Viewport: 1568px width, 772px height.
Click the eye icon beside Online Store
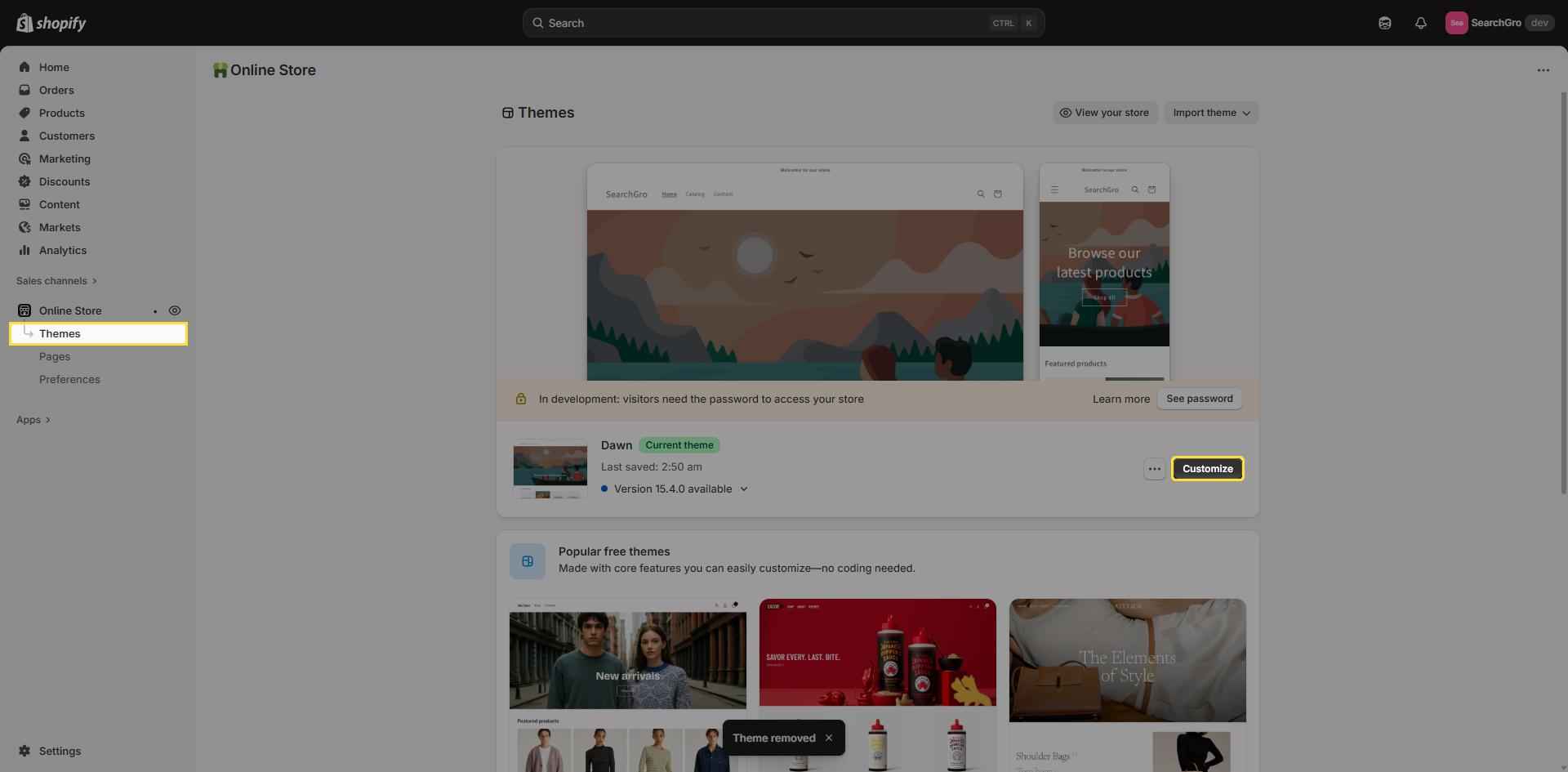[x=174, y=310]
